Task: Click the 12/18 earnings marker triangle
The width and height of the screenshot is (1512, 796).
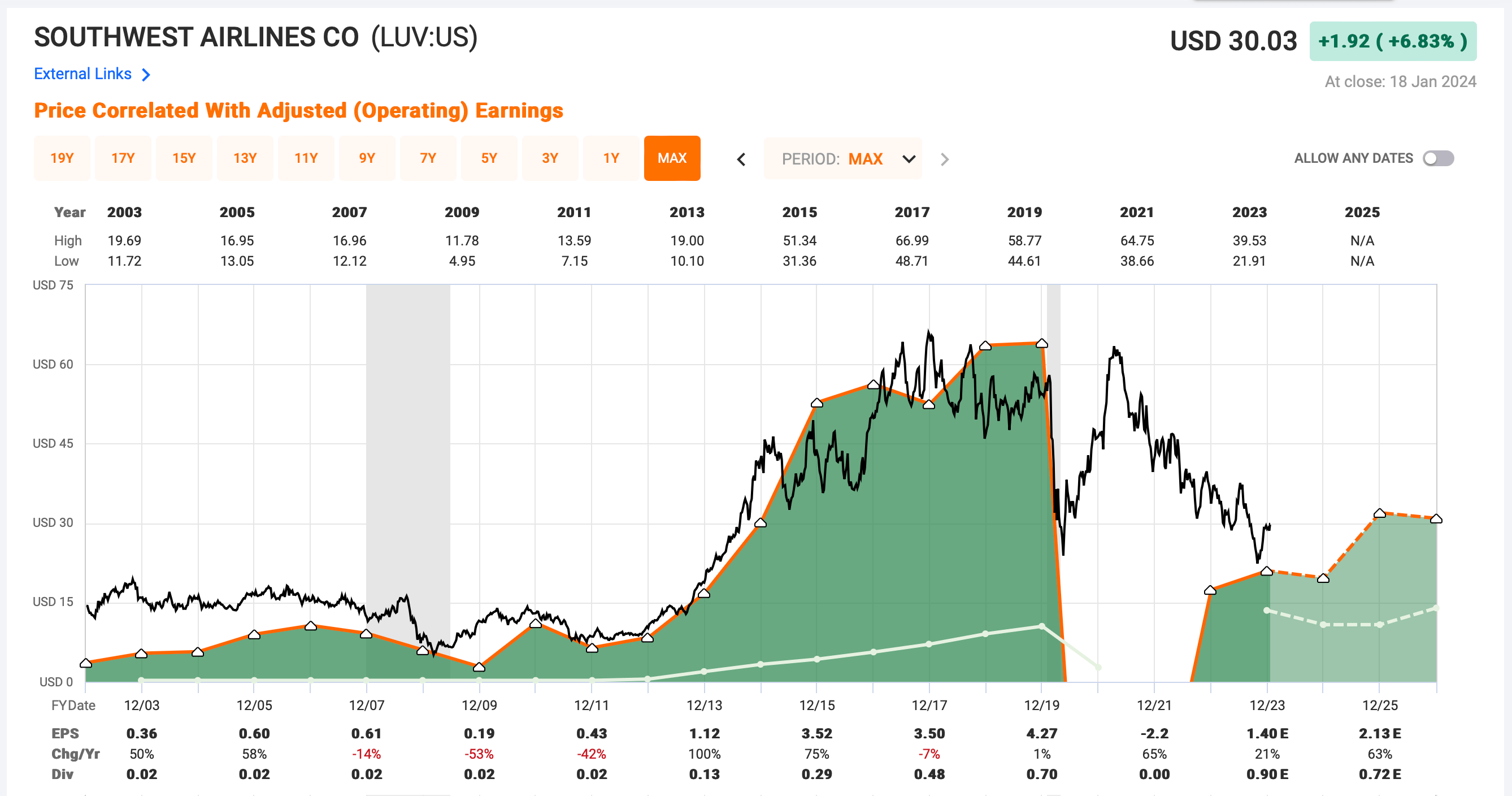Action: tap(985, 345)
